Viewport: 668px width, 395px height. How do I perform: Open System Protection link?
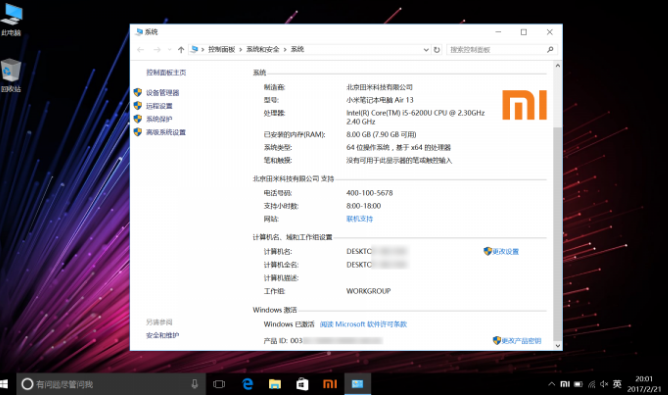click(x=159, y=119)
